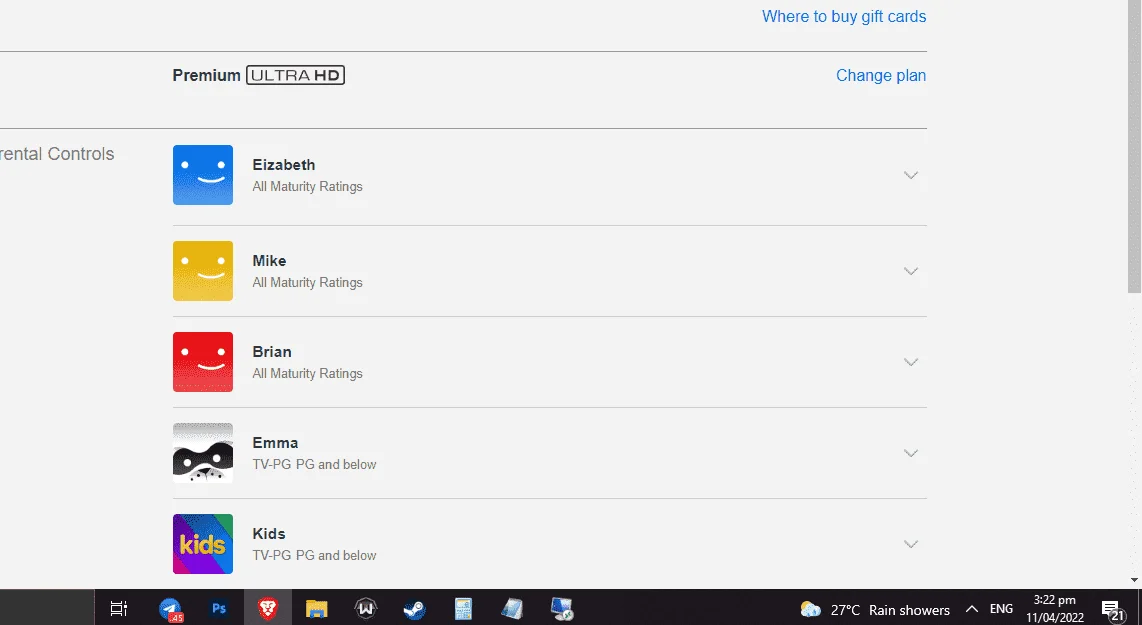1142x625 pixels.
Task: Open the 'Where to buy gift cards' link
Action: tap(844, 17)
